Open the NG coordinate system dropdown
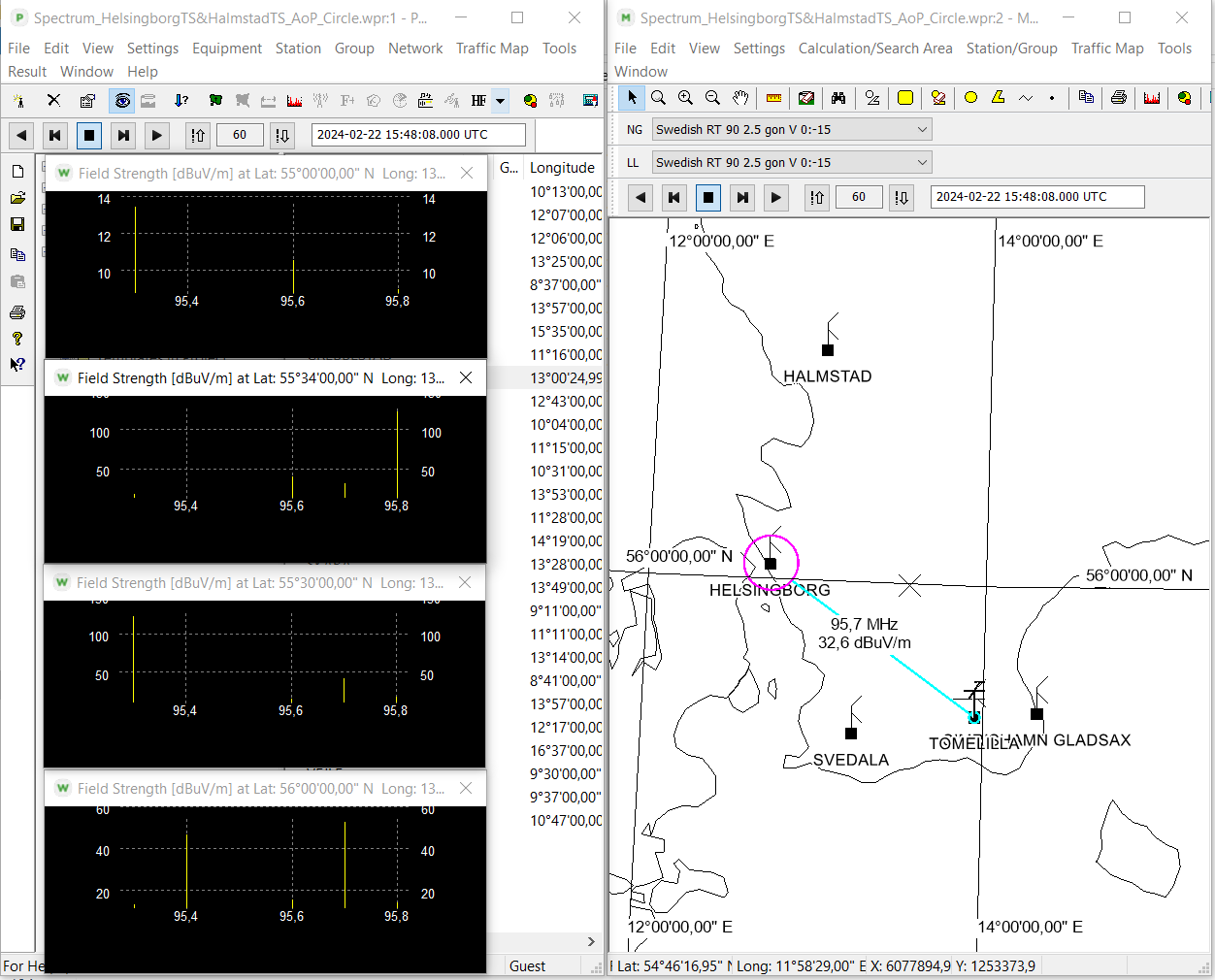This screenshot has width=1215, height=980. pyautogui.click(x=922, y=129)
